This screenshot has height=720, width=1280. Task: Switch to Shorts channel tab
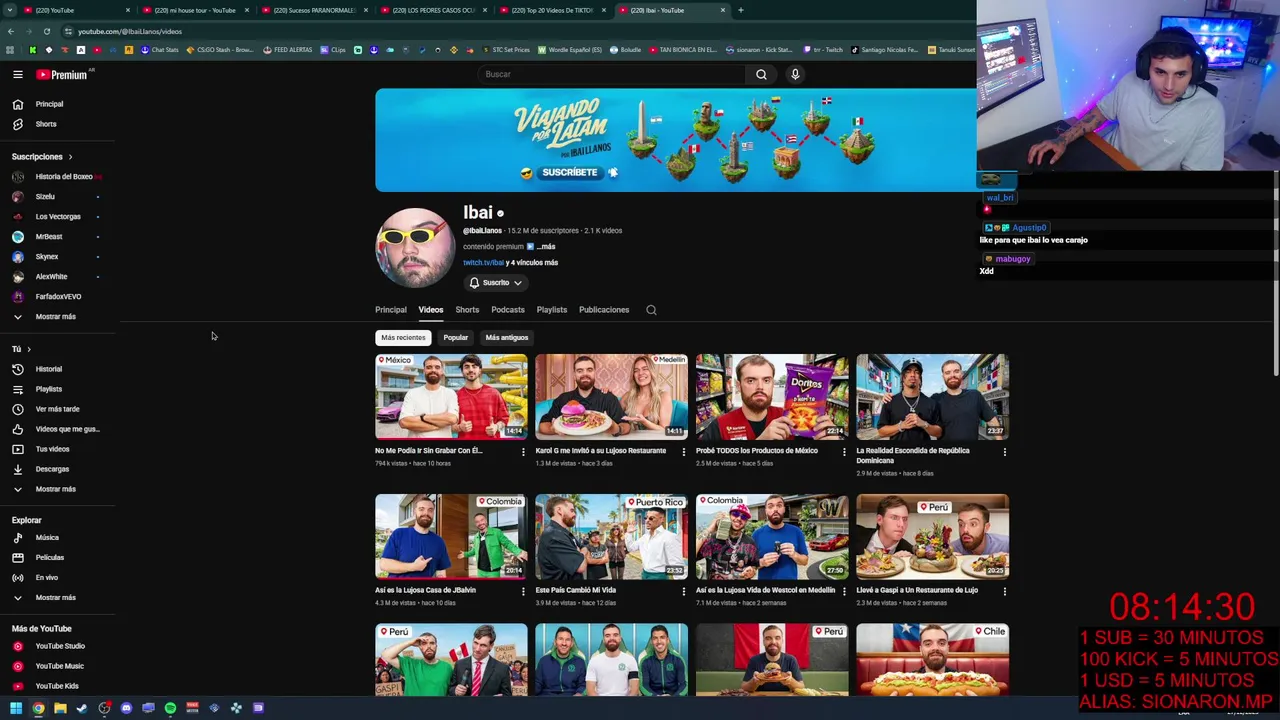(467, 310)
